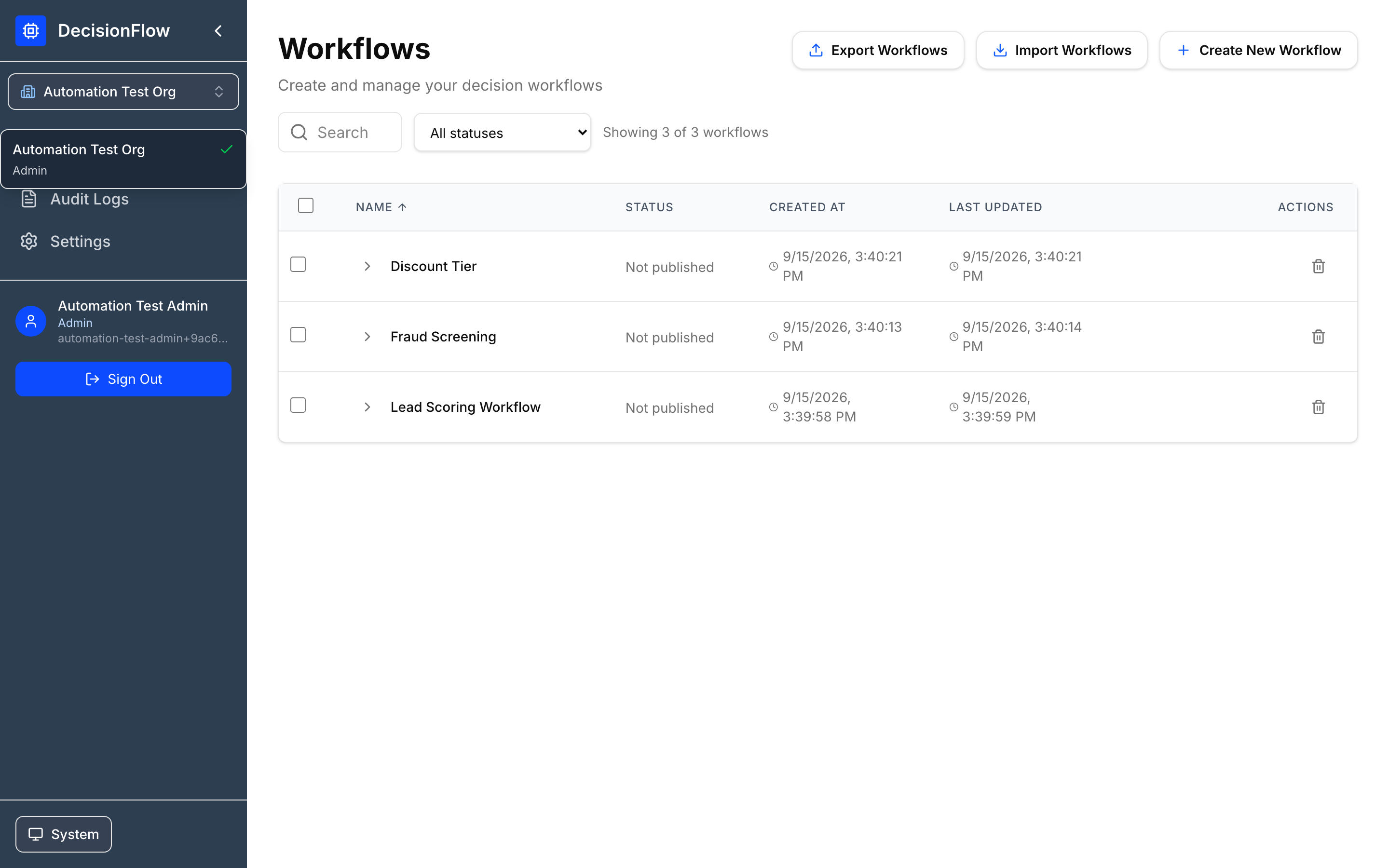
Task: Focus the Search input field
Action: [340, 132]
